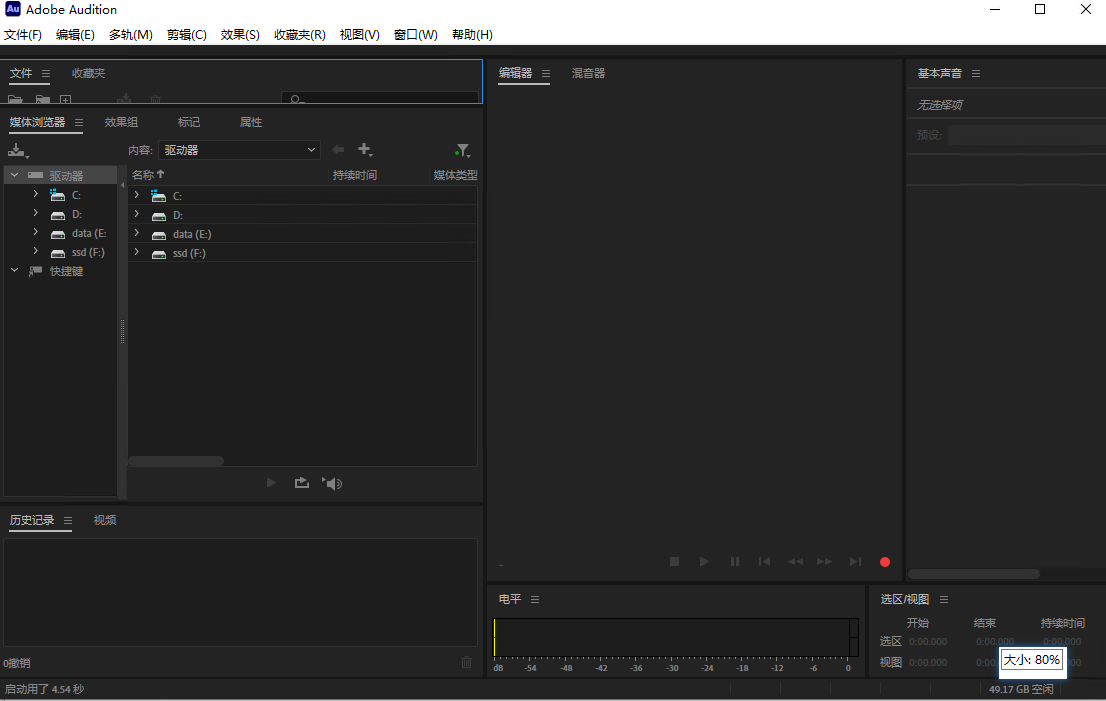1106x701 pixels.
Task: Open a new file with the new file icon
Action: coord(65,100)
